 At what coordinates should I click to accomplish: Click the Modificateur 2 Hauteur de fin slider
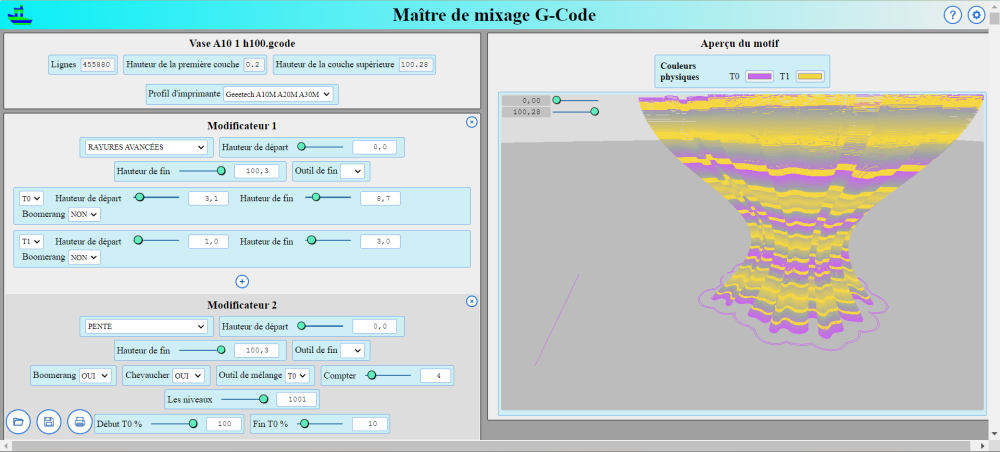pyautogui.click(x=203, y=350)
